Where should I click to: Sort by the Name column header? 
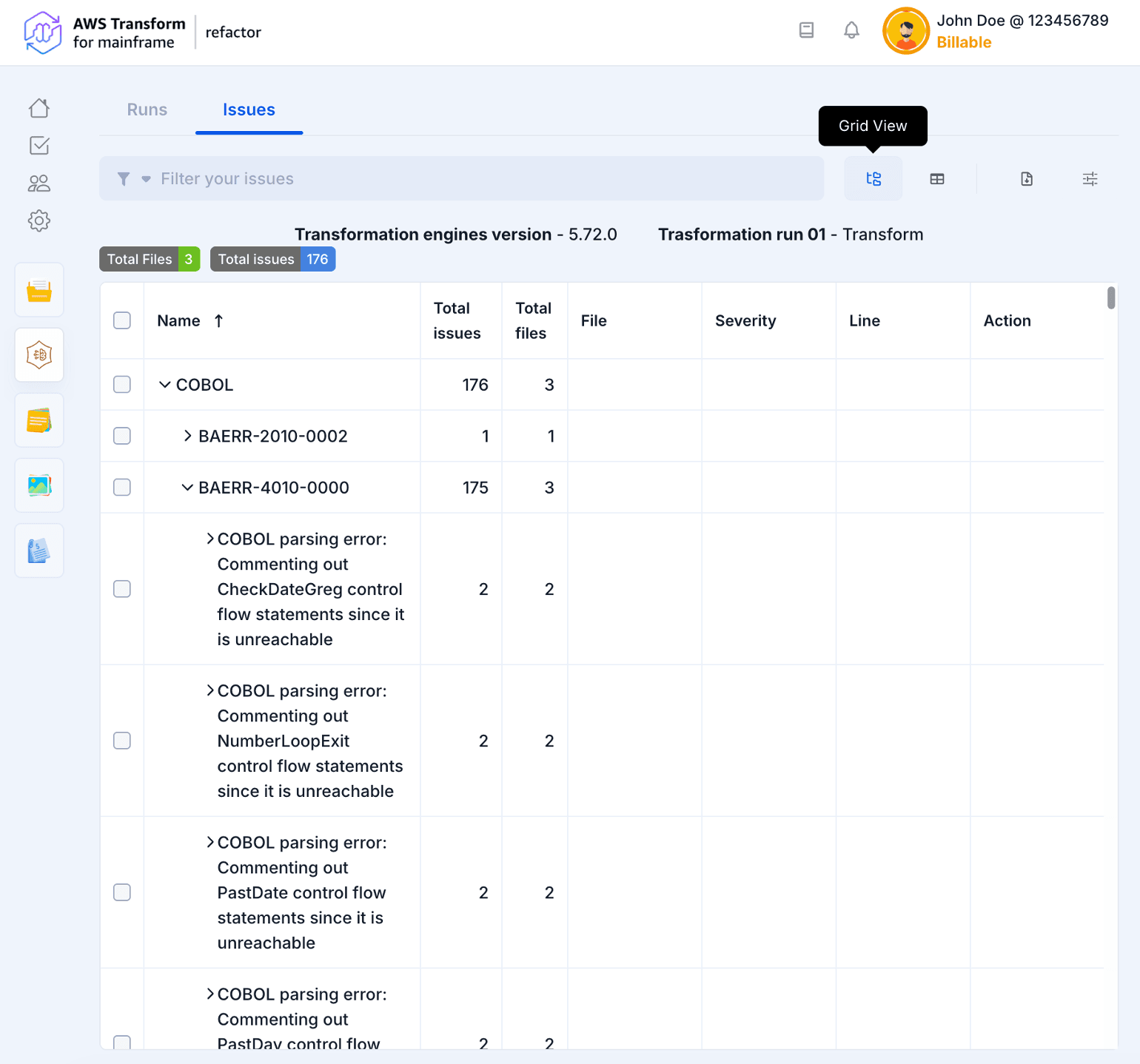[x=179, y=320]
